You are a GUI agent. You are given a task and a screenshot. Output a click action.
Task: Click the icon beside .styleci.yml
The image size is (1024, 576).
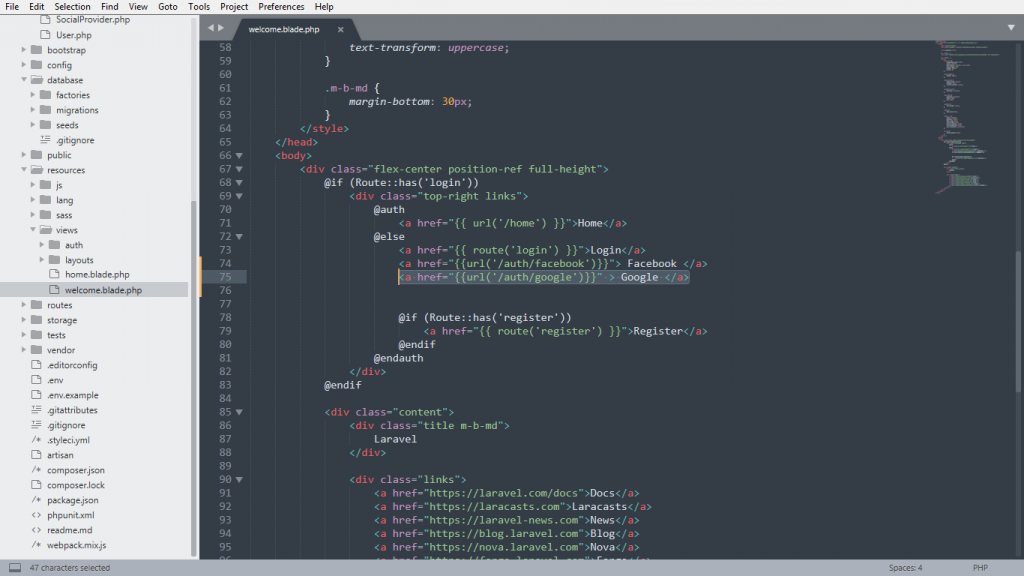37,440
